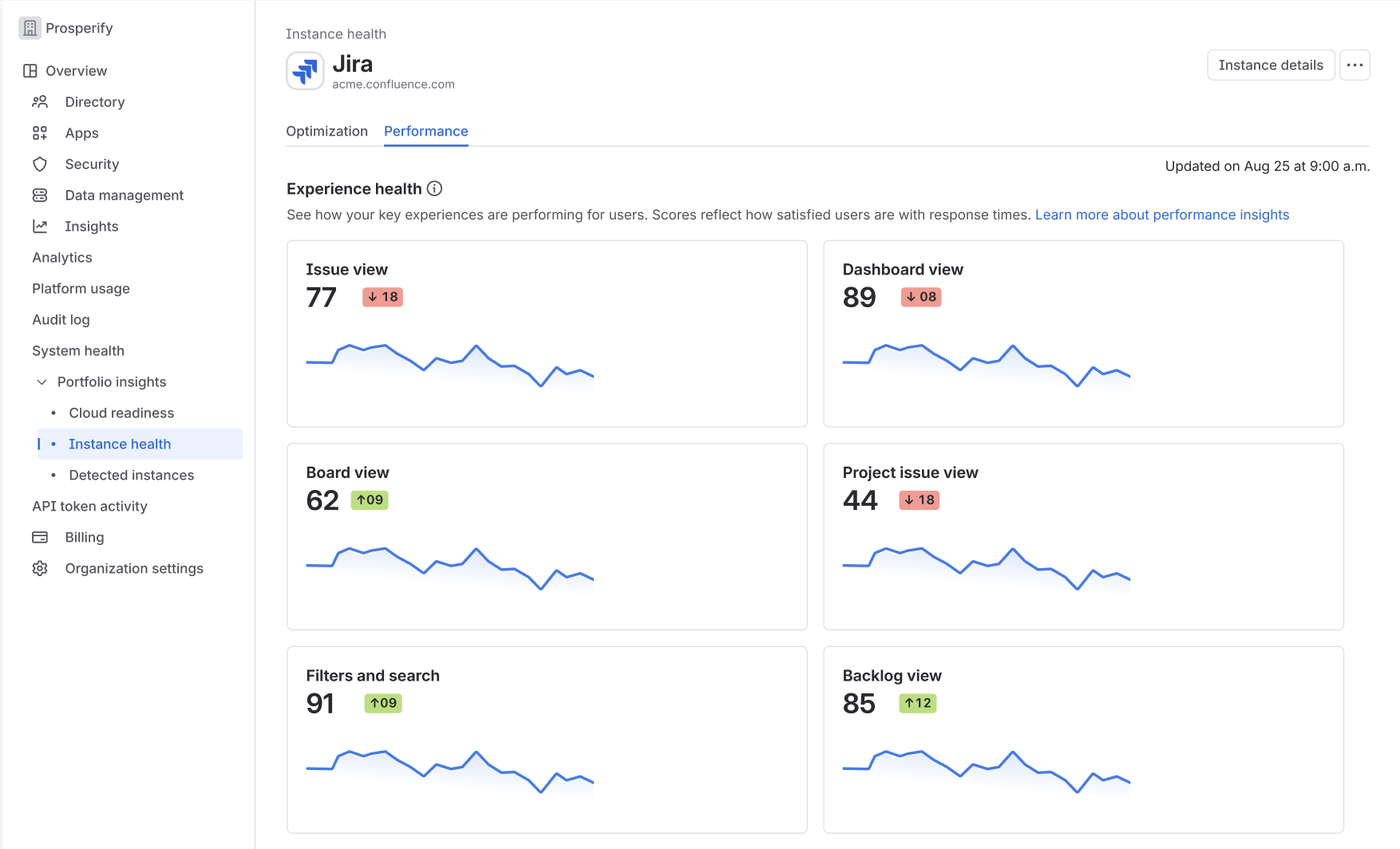Open Organization settings via the gear icon
Screen dimensions: 1400x849
[39, 568]
